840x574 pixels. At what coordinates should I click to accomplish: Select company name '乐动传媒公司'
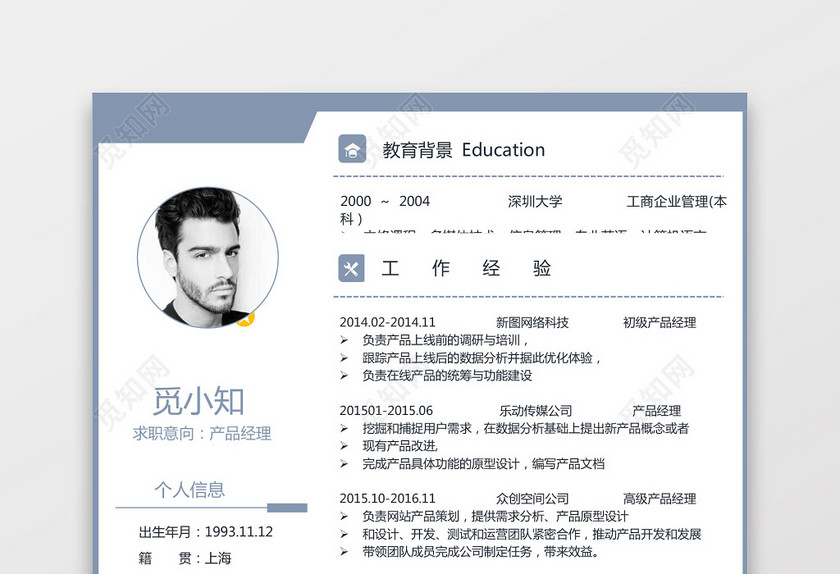536,411
